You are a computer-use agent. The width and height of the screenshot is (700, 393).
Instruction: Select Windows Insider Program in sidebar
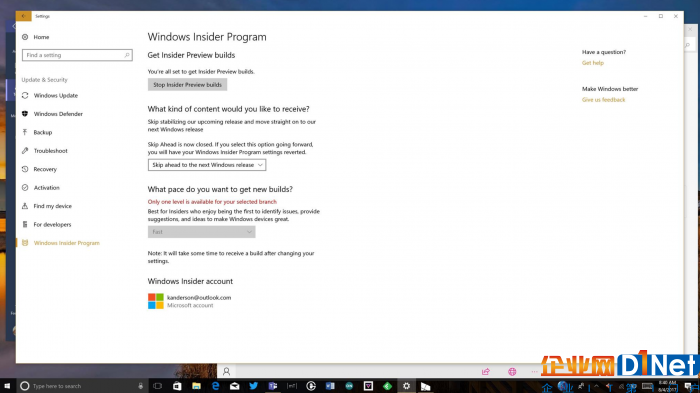tap(61, 243)
